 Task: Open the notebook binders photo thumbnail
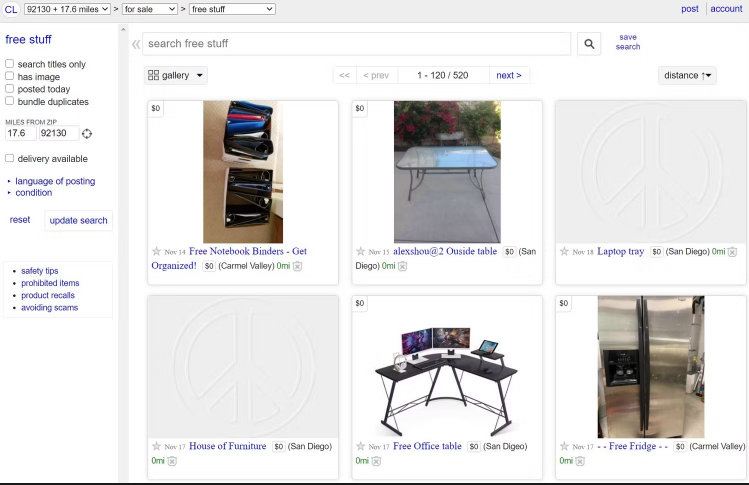tap(243, 172)
